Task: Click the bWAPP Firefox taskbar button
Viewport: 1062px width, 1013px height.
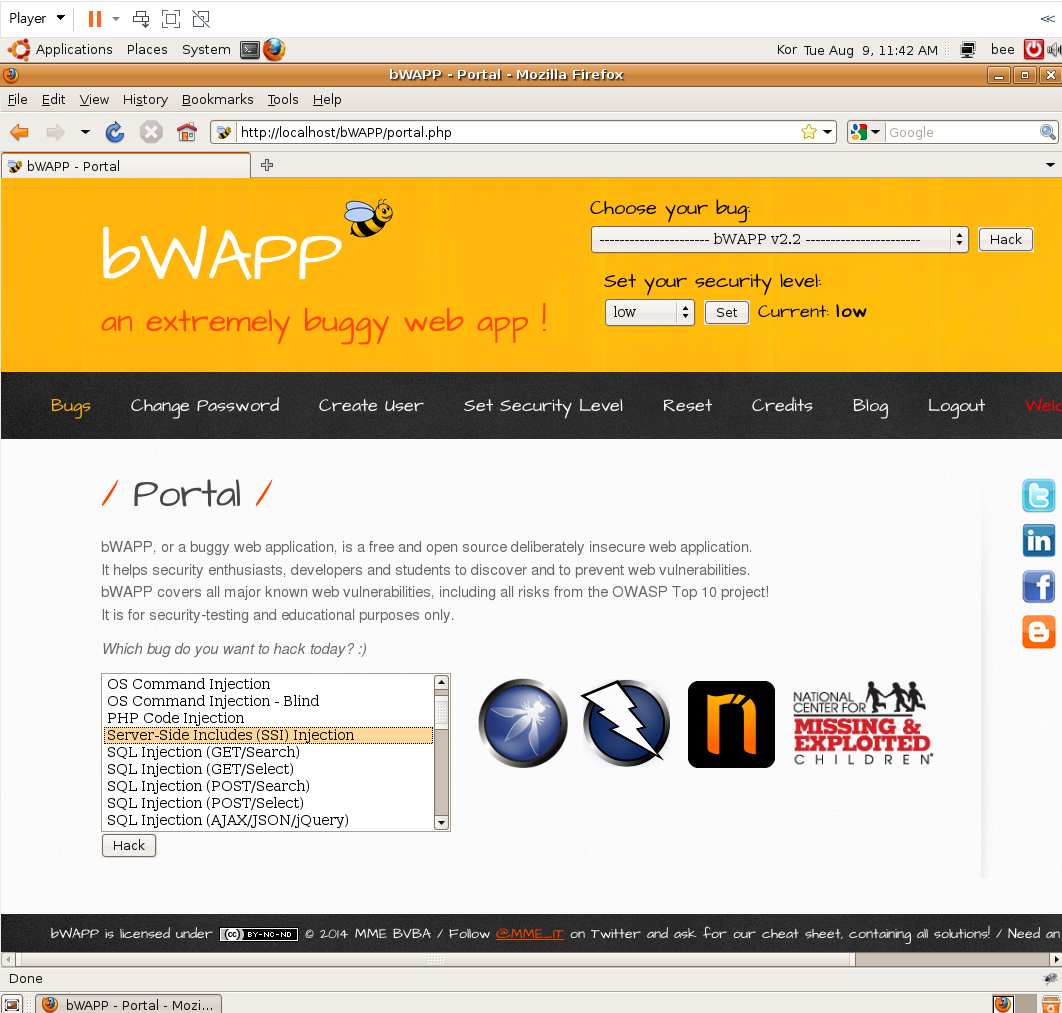Action: coord(129,1005)
